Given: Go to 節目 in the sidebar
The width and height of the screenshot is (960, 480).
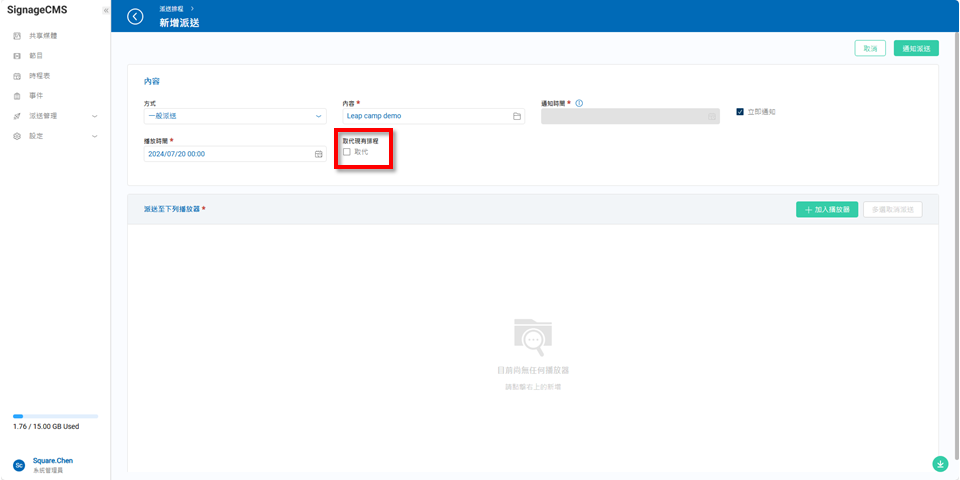Looking at the screenshot, I should [x=36, y=56].
